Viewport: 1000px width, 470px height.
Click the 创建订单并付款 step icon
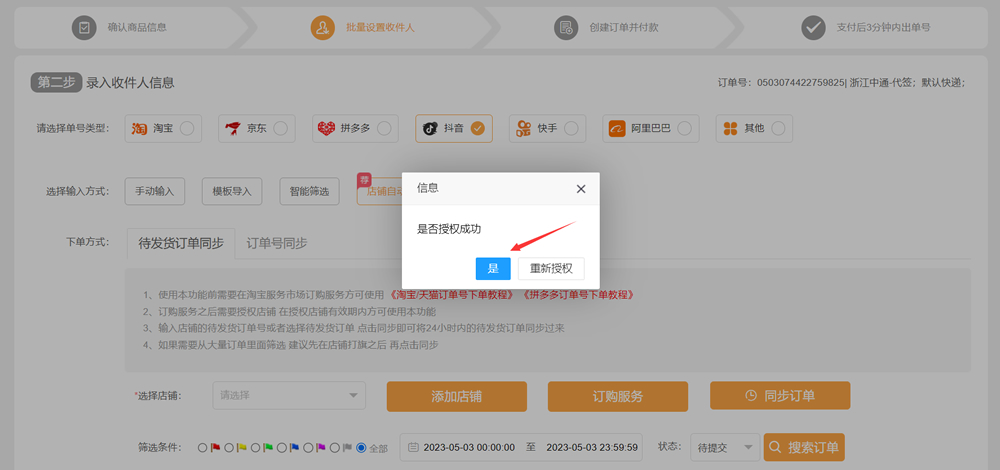pos(566,27)
